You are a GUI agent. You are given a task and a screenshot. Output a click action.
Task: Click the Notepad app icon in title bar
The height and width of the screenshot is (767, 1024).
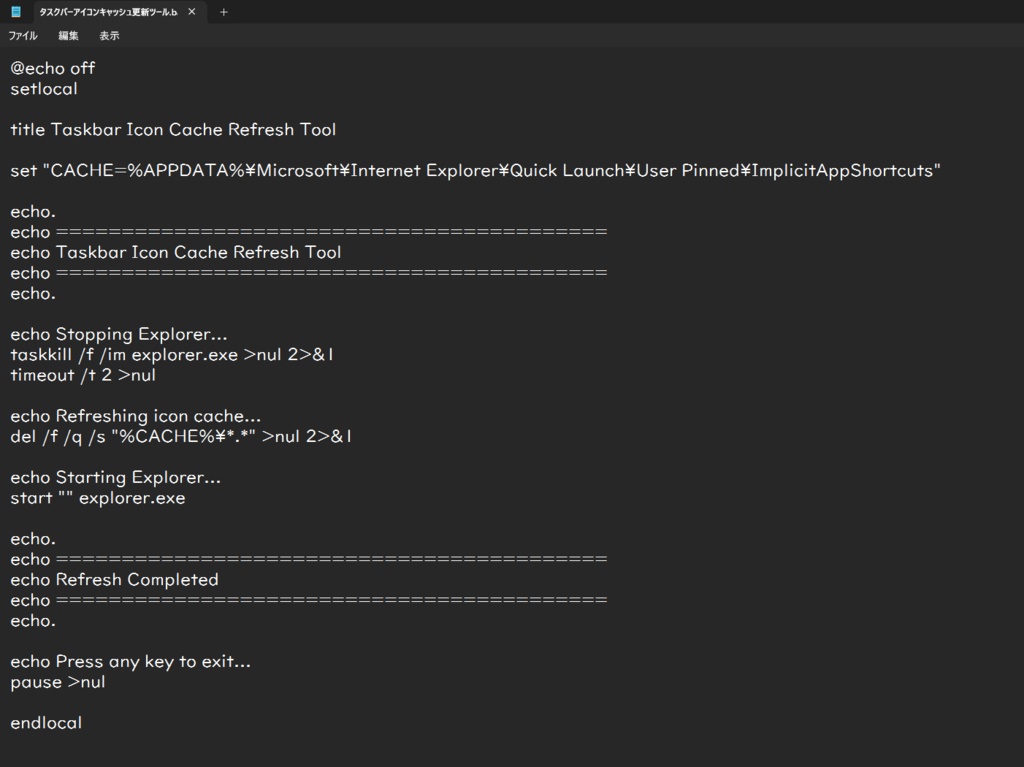(x=16, y=12)
